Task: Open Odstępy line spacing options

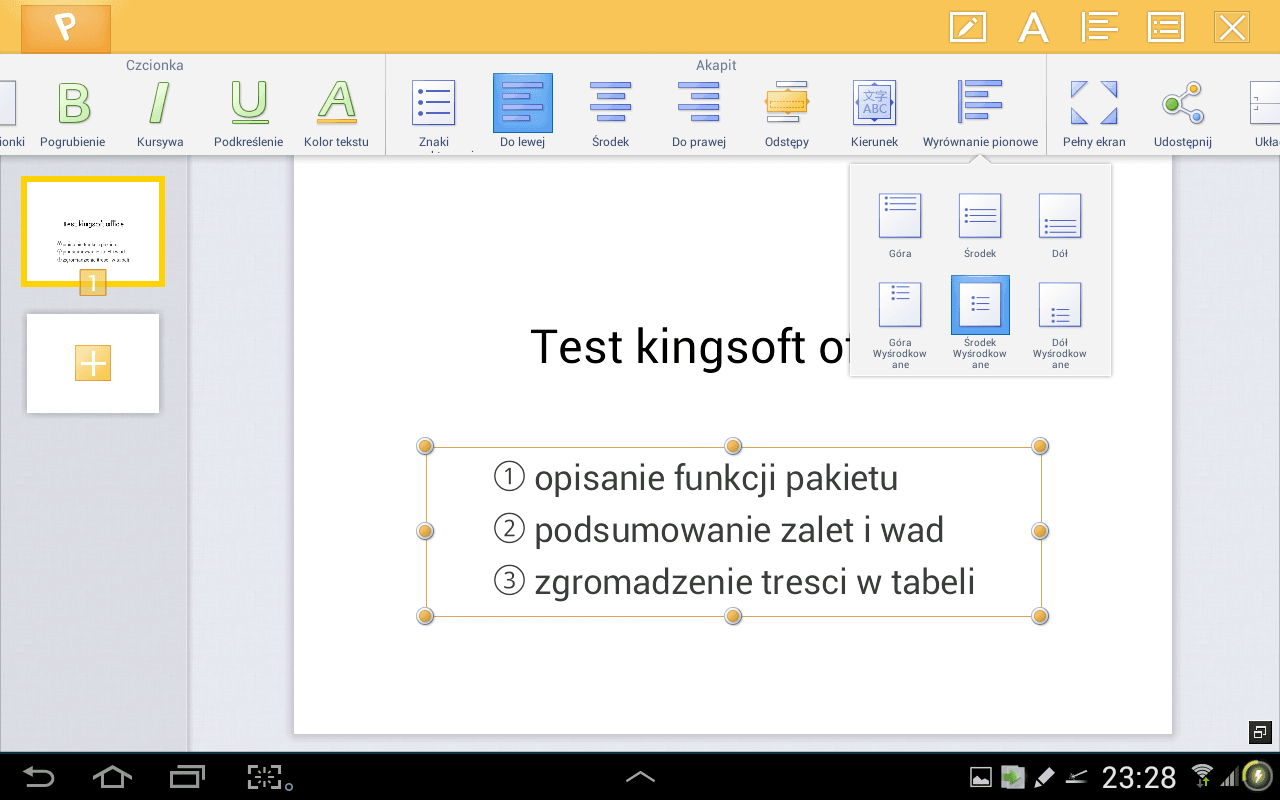Action: [x=786, y=114]
